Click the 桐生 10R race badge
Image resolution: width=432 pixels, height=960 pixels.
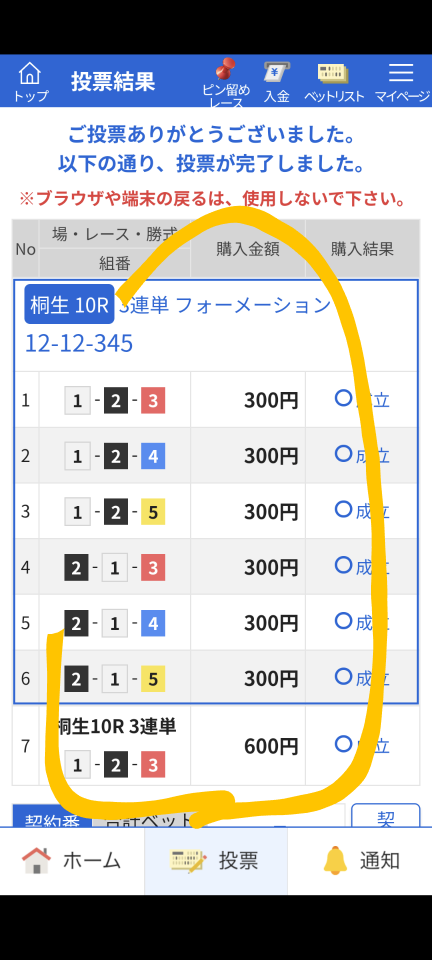(x=69, y=304)
